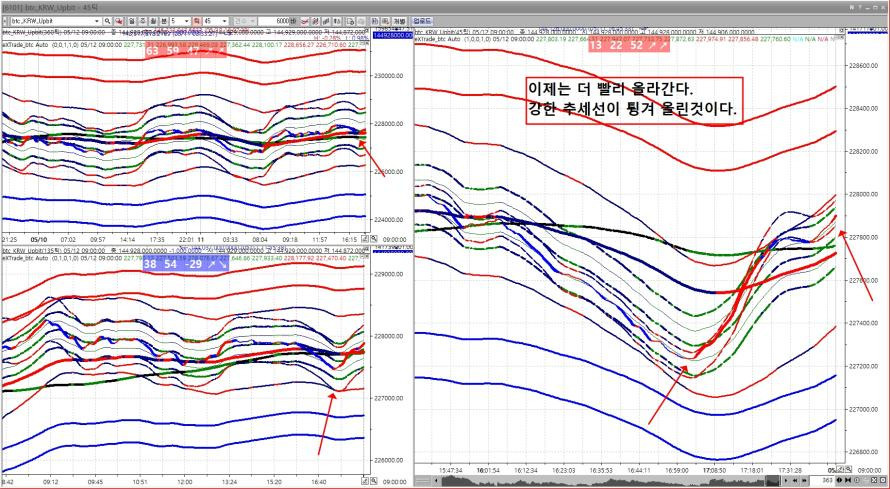Click the bowtie compress icon in bottom bar

[848, 480]
